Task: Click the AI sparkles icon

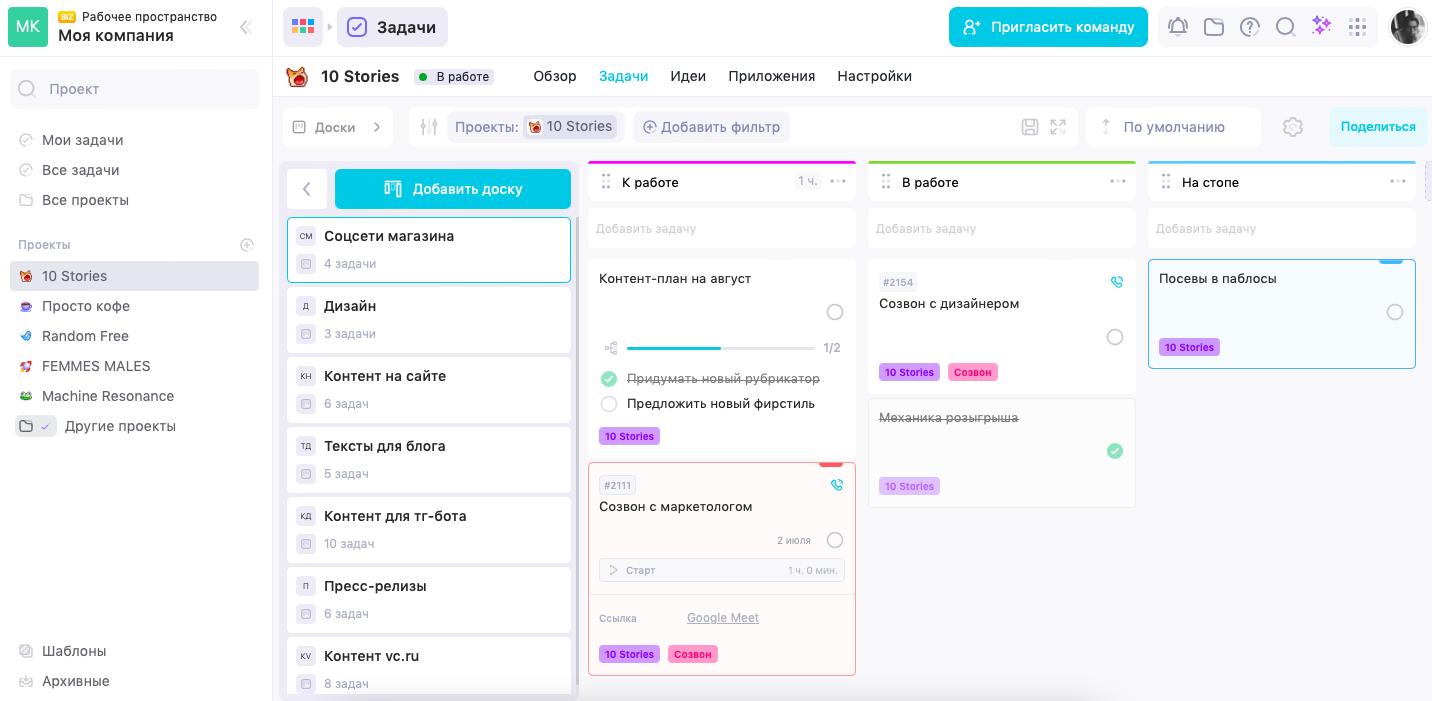Action: pos(1321,27)
